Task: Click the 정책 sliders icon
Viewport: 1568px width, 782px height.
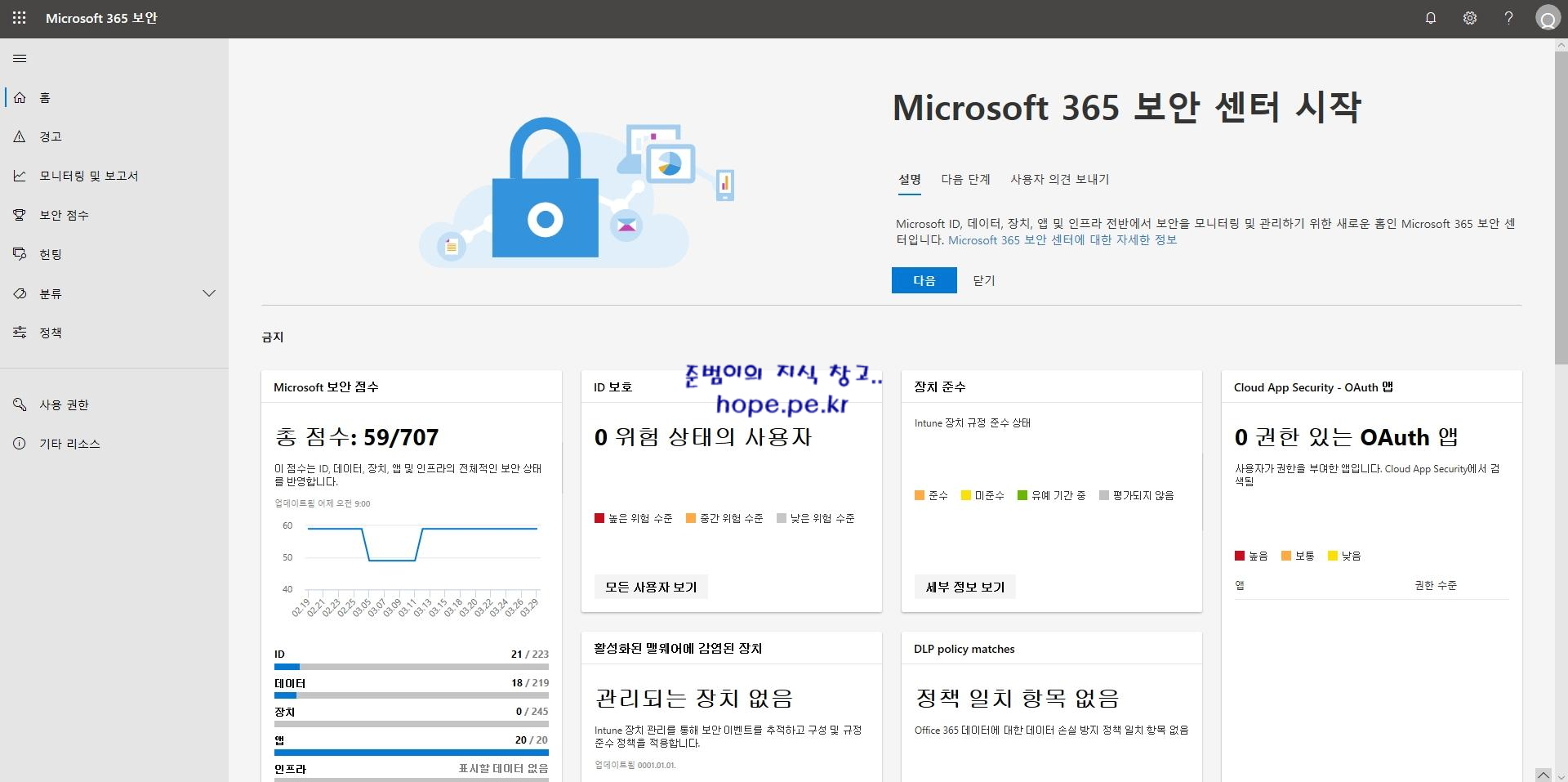Action: pos(20,333)
